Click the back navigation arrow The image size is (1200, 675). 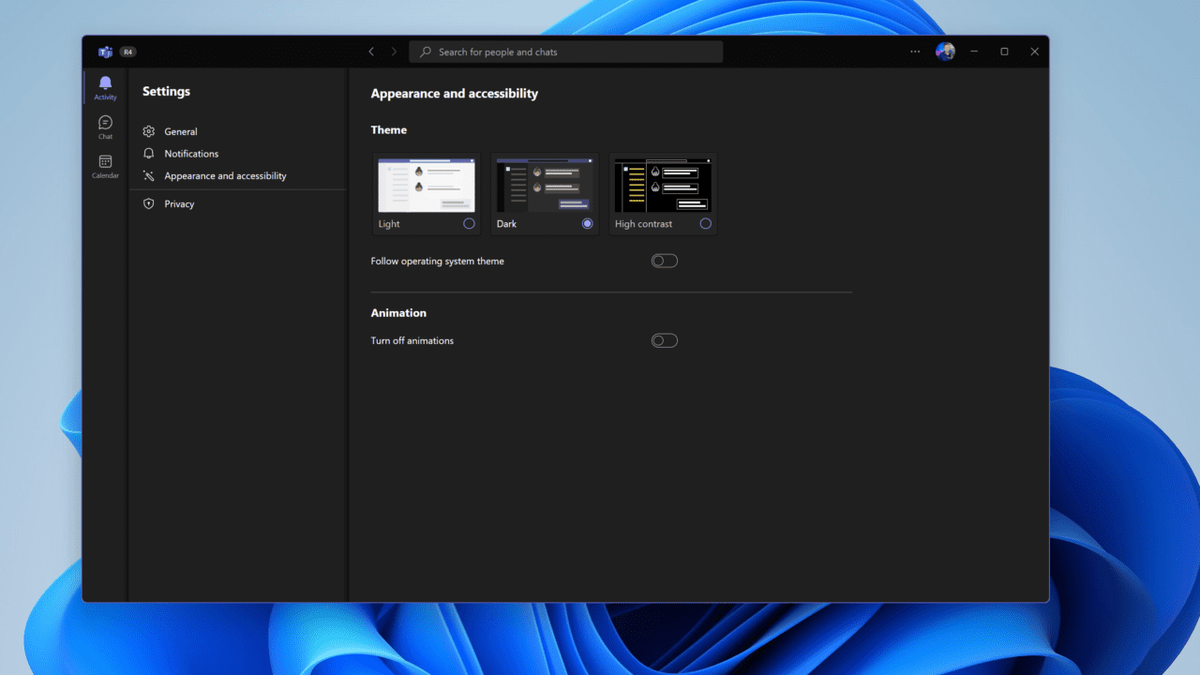point(371,51)
